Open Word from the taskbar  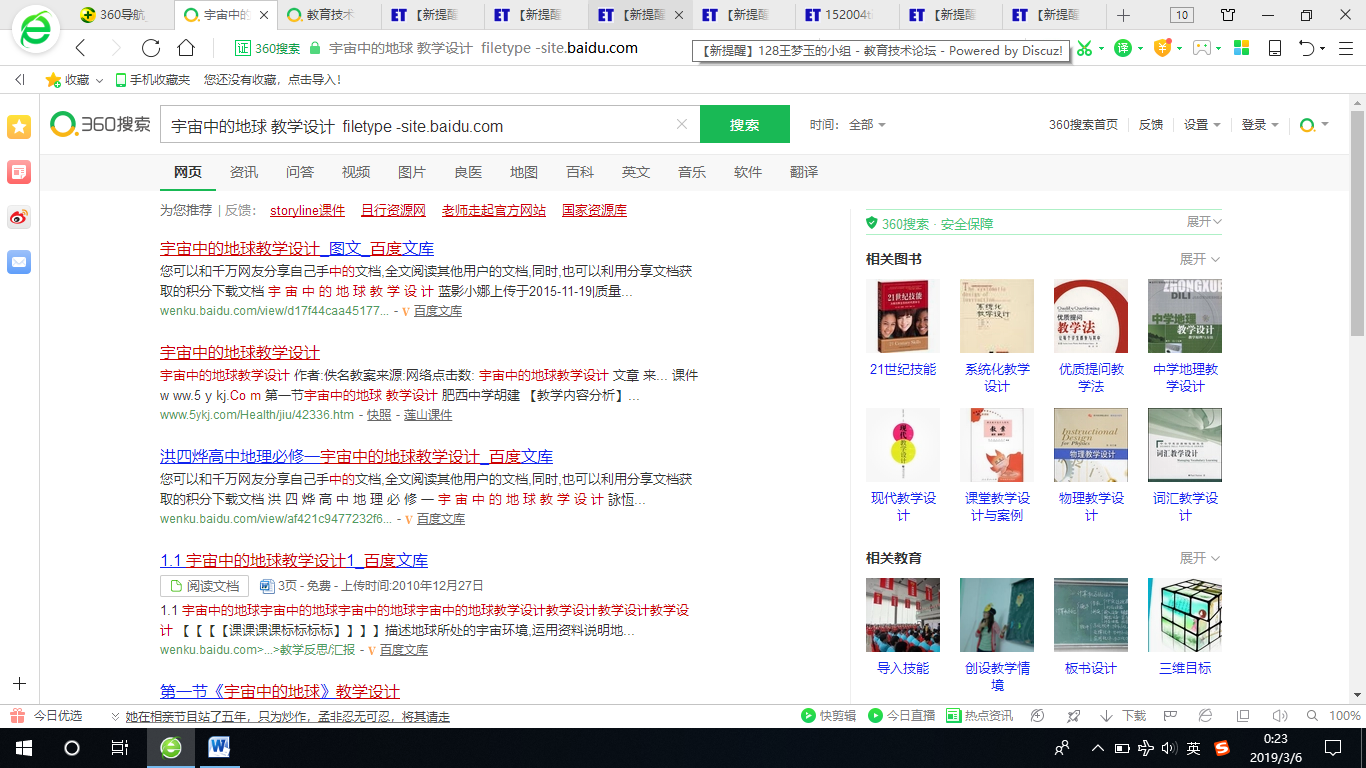(x=219, y=747)
